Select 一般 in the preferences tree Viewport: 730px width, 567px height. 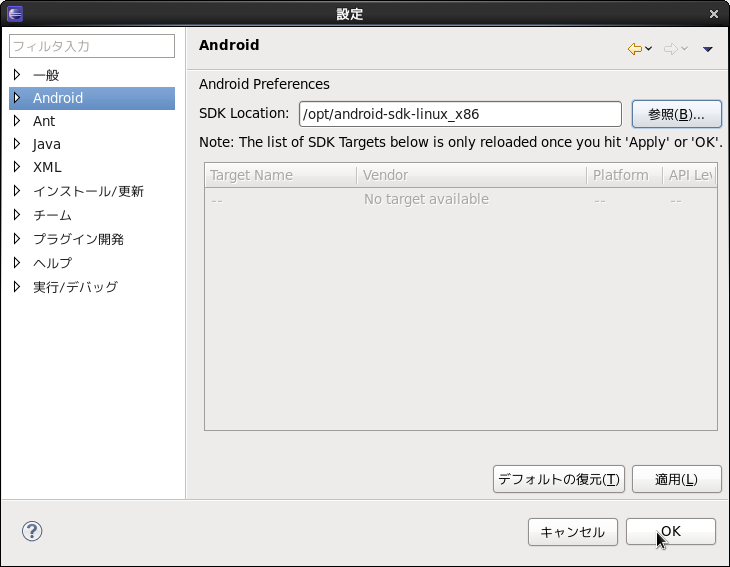46,75
